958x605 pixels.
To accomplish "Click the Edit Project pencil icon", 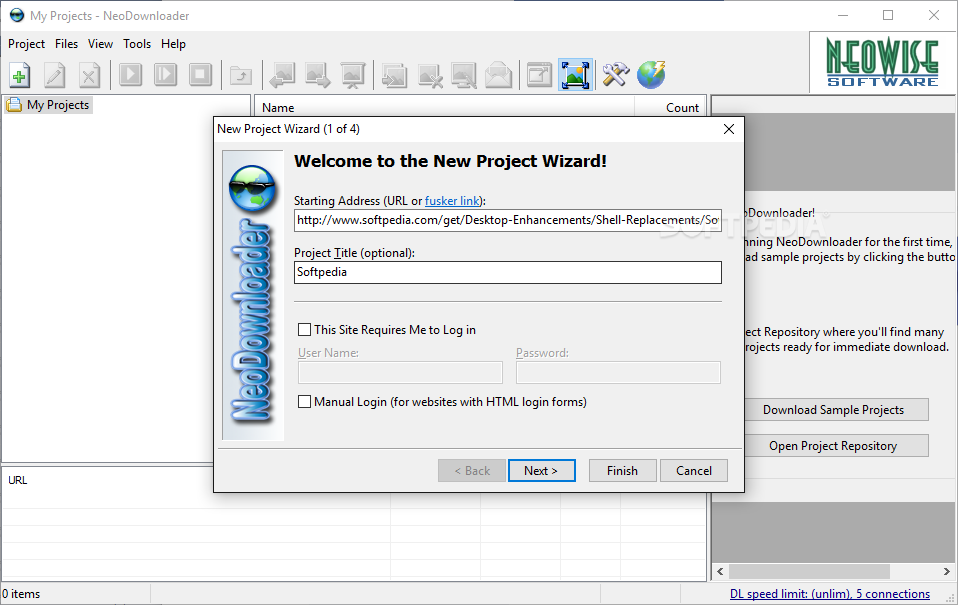I will click(55, 75).
